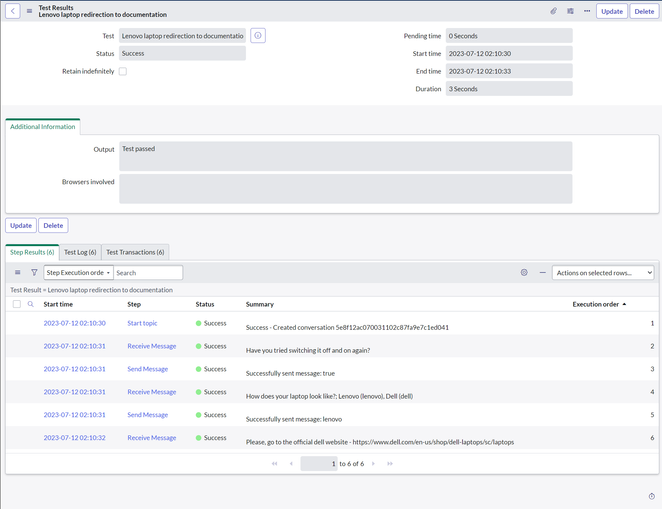
Task: Click summary 'Successfully sent message: lenovo'
Action: [294, 419]
